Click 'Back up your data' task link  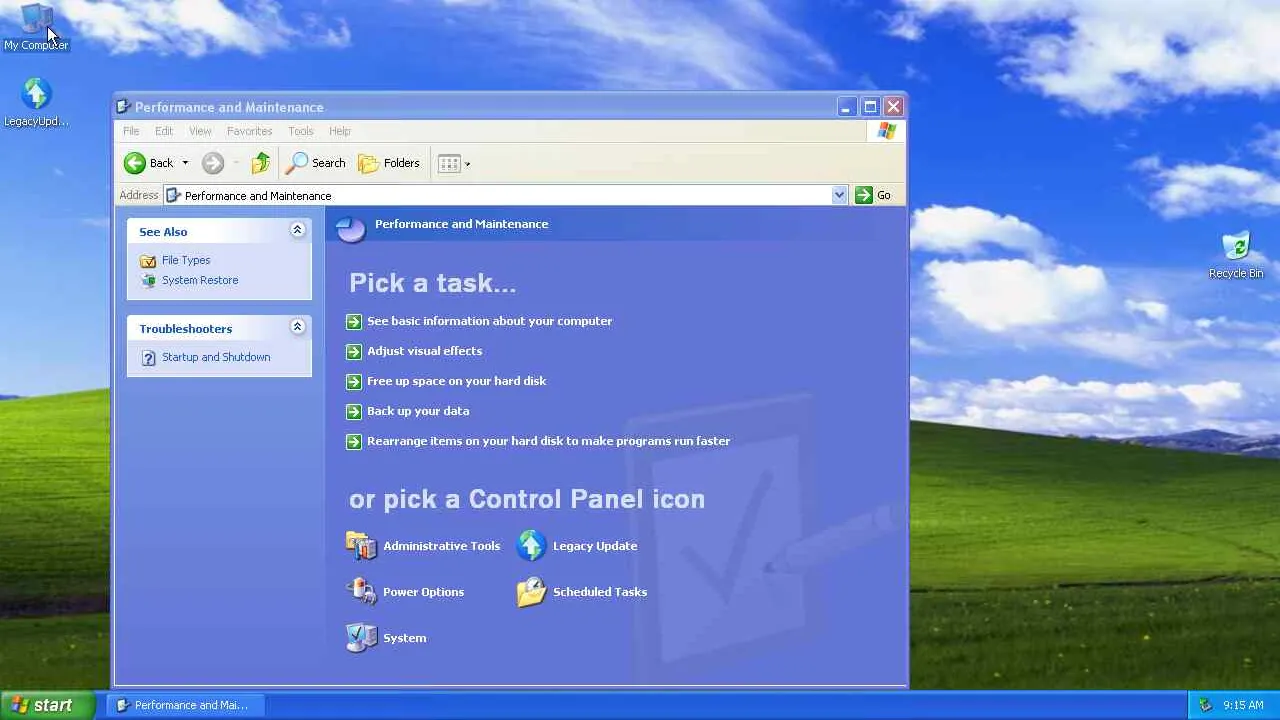[x=418, y=411]
